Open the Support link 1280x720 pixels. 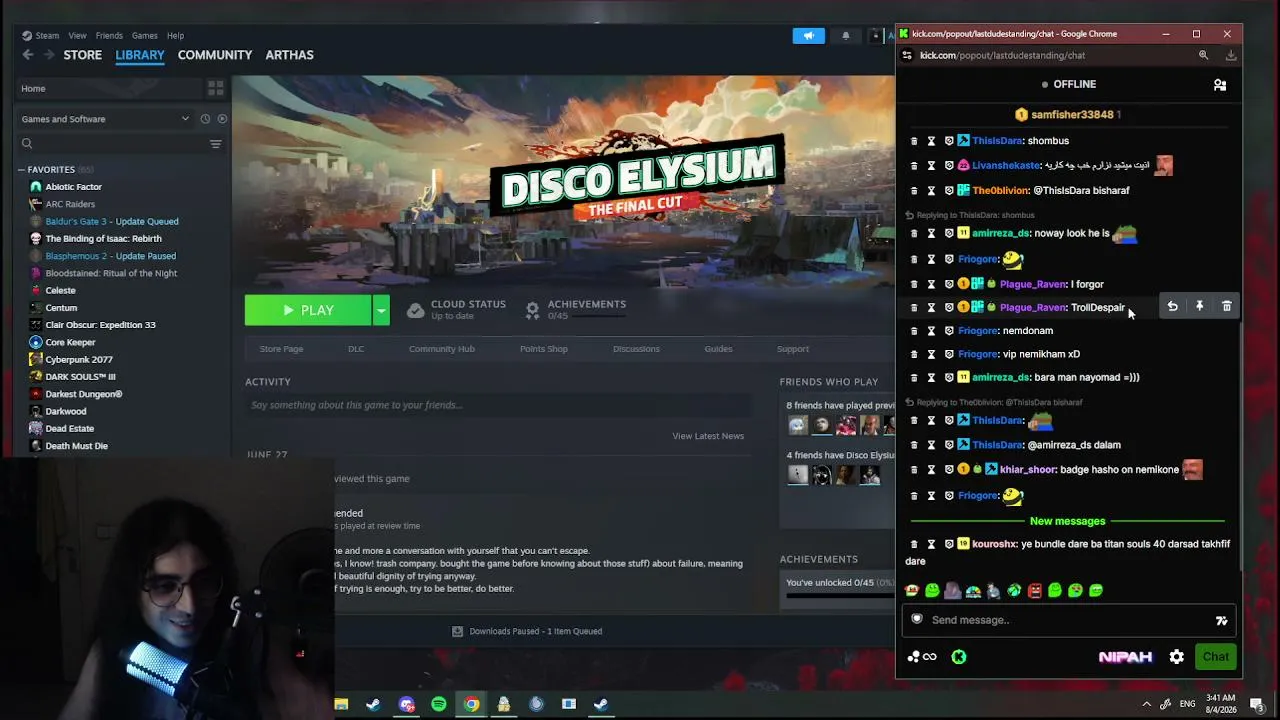tap(793, 349)
